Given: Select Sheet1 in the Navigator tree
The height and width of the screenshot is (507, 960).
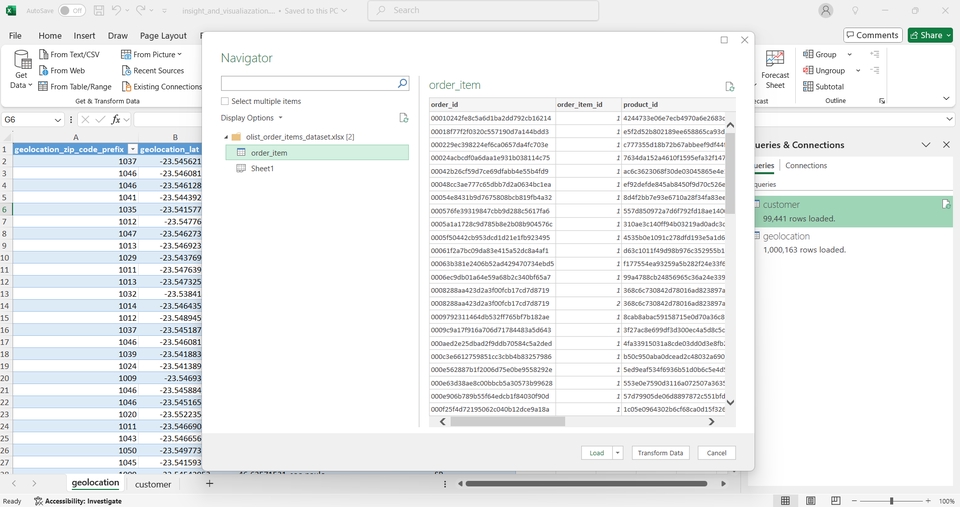Looking at the screenshot, I should (261, 168).
